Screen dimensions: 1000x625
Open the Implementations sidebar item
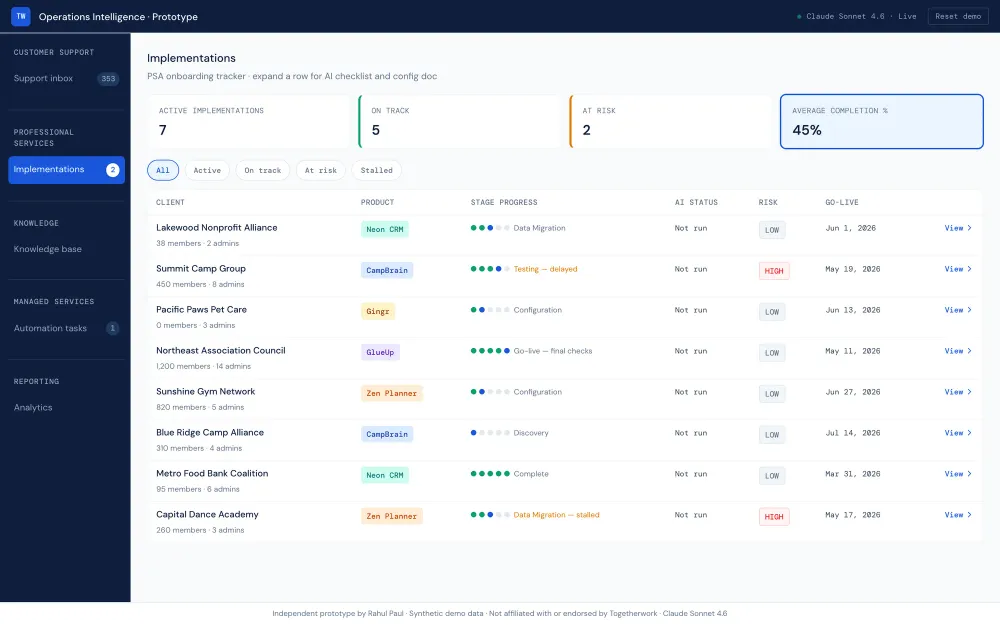(66, 170)
